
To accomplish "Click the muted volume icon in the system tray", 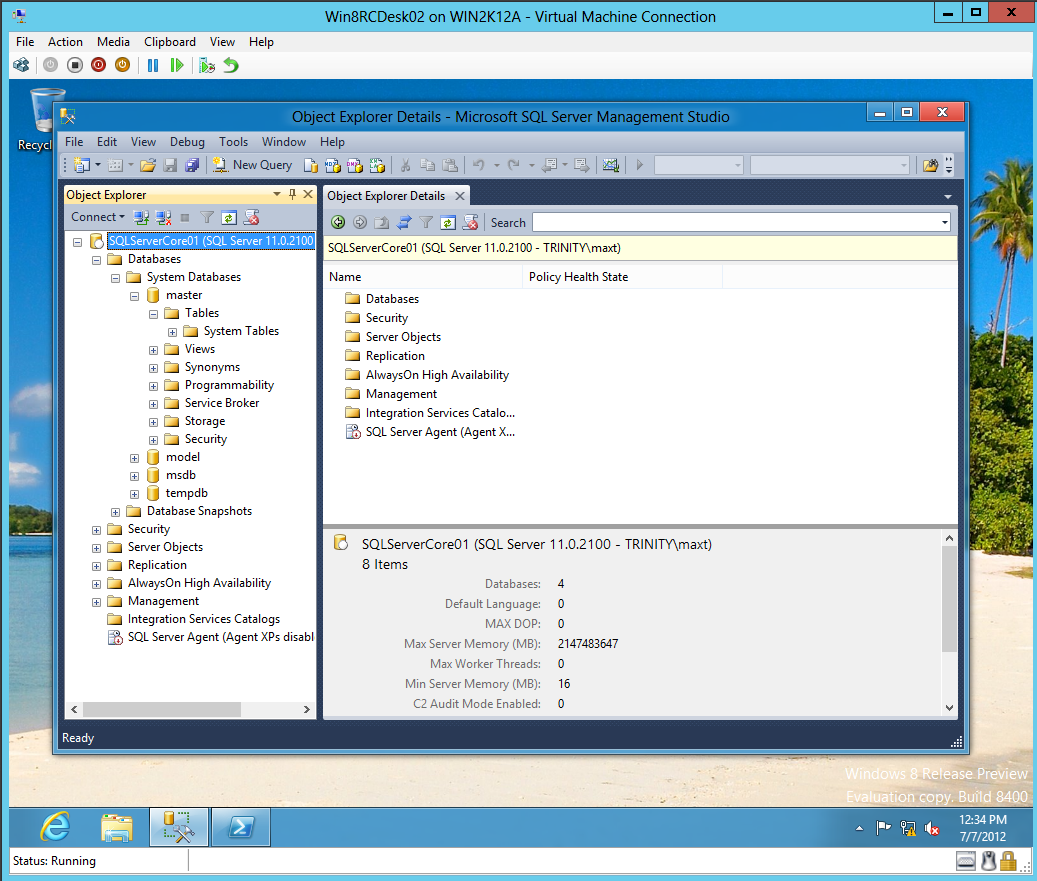I will click(x=932, y=827).
